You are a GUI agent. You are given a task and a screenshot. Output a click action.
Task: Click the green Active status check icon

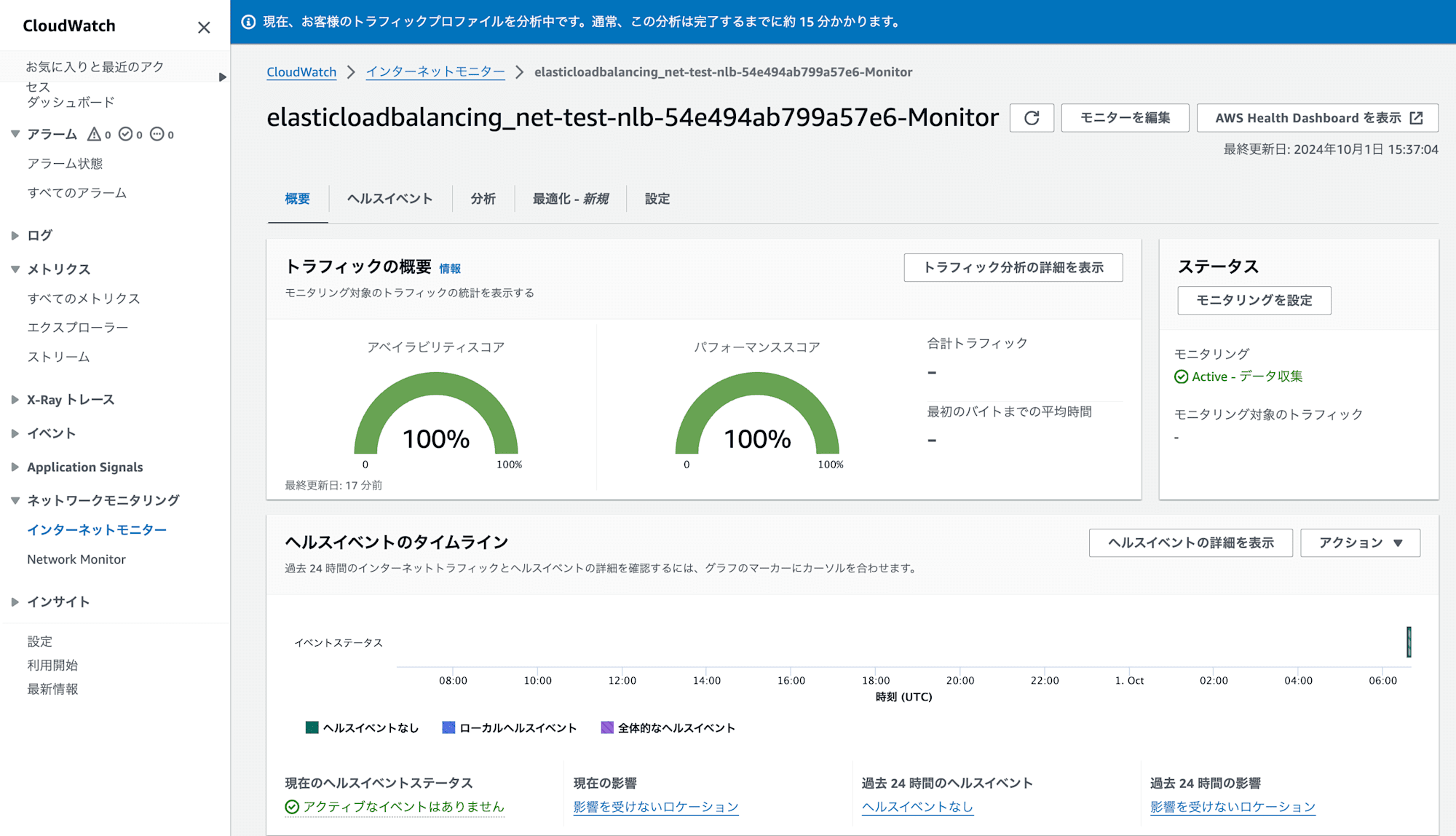point(1181,376)
